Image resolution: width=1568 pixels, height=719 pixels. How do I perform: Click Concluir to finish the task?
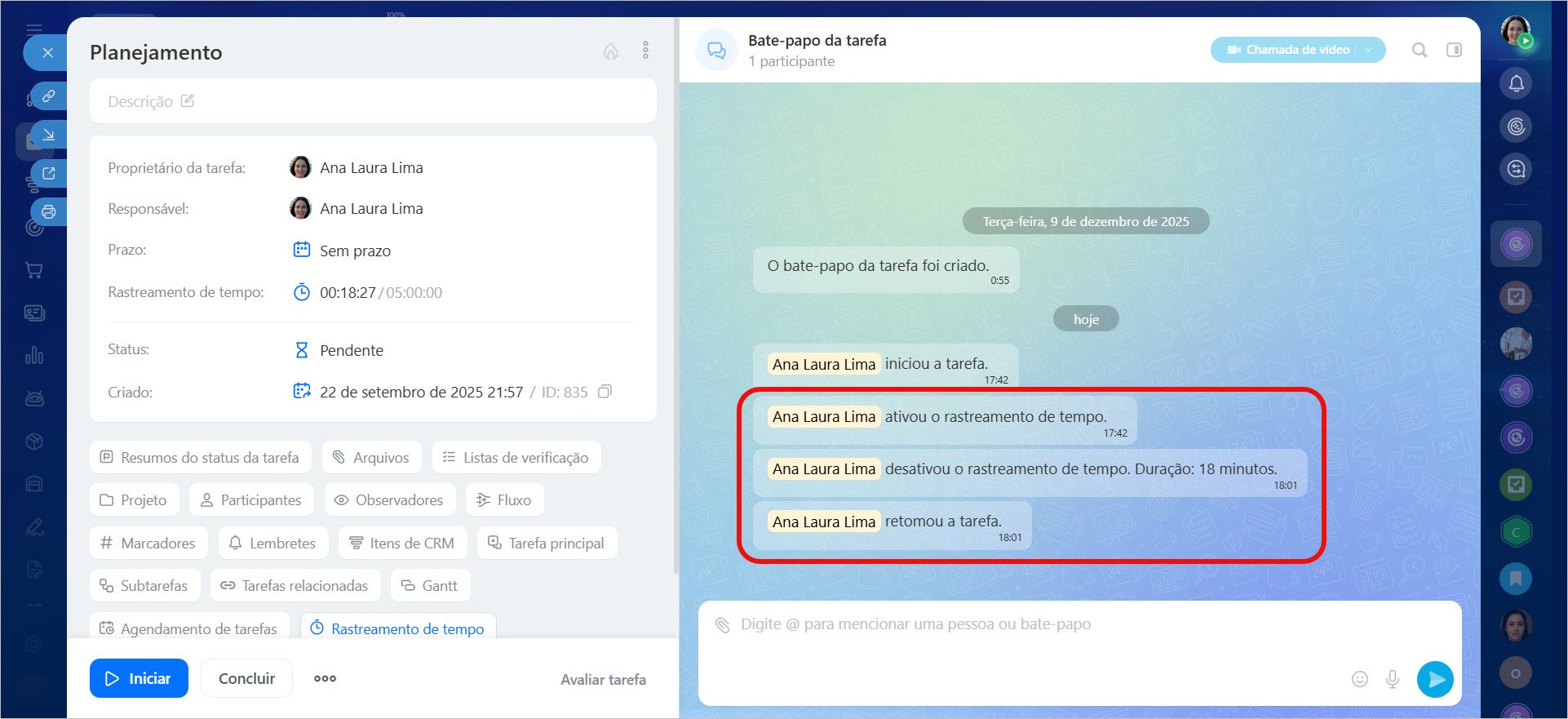(x=246, y=678)
